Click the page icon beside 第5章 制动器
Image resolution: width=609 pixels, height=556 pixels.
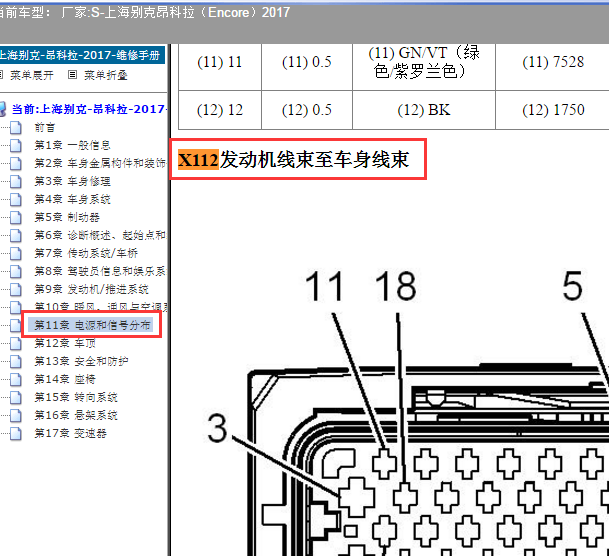[x=16, y=217]
